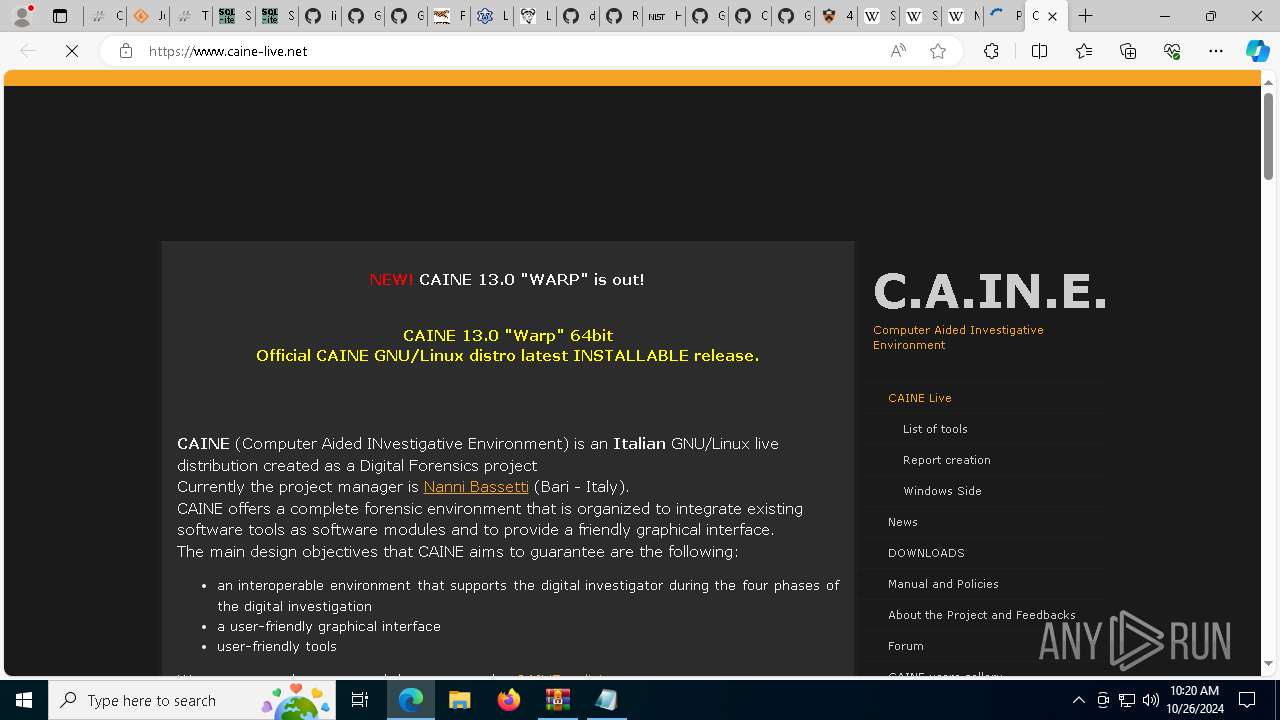Open the Forum sidebar link

(x=905, y=646)
